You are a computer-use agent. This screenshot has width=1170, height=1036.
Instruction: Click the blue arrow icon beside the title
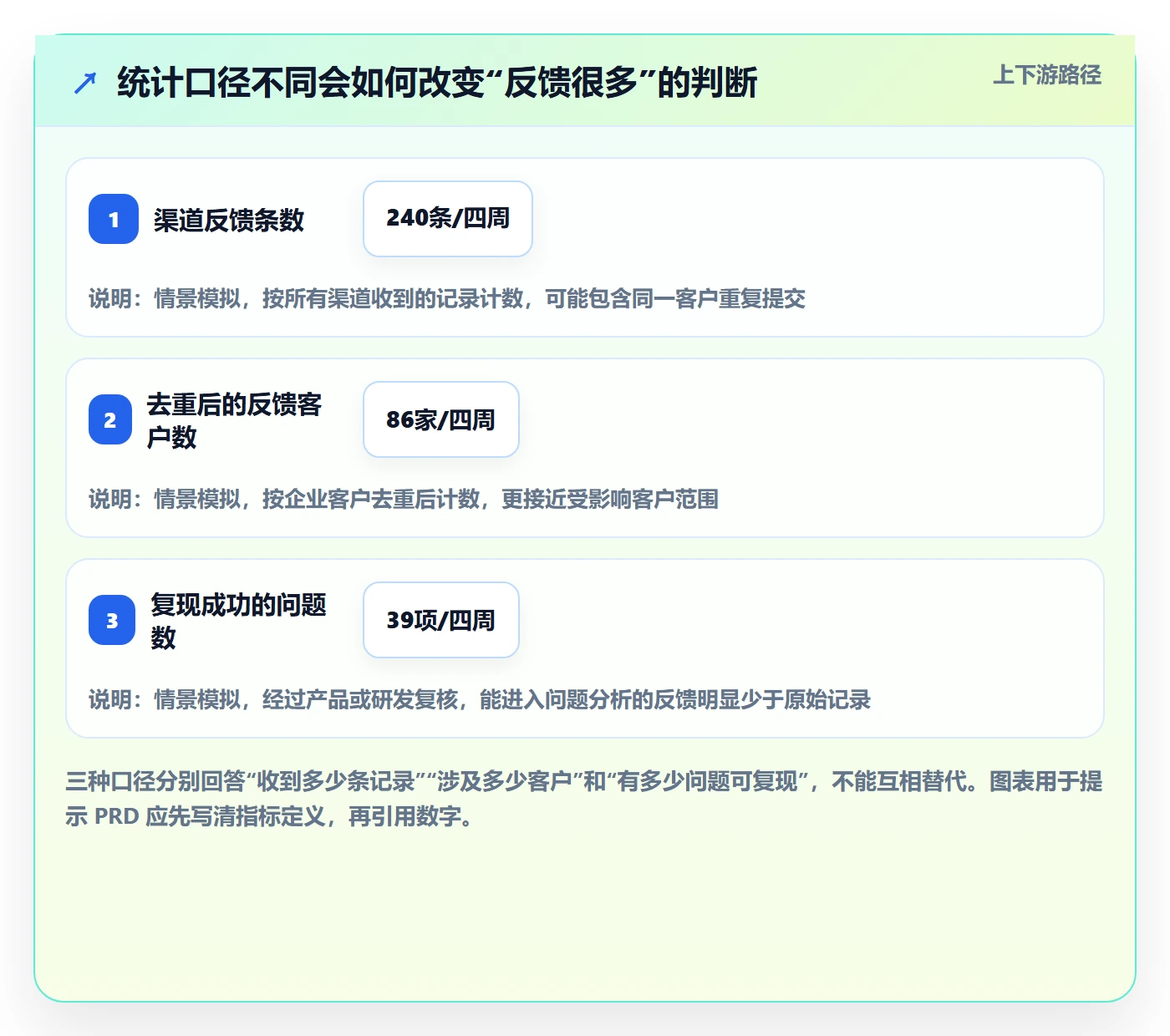85,83
